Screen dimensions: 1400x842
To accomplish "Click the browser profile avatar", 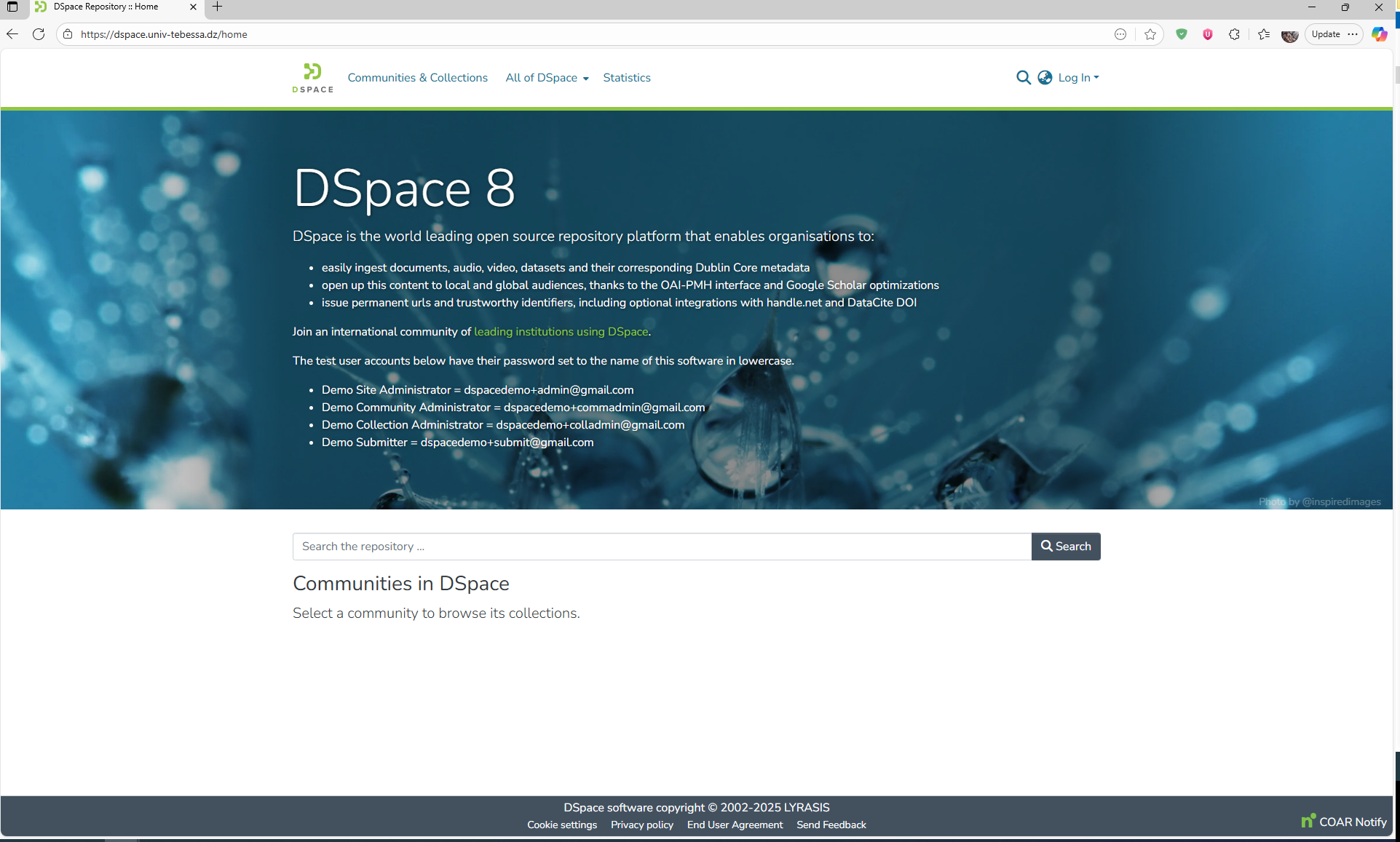I will coord(1289,34).
